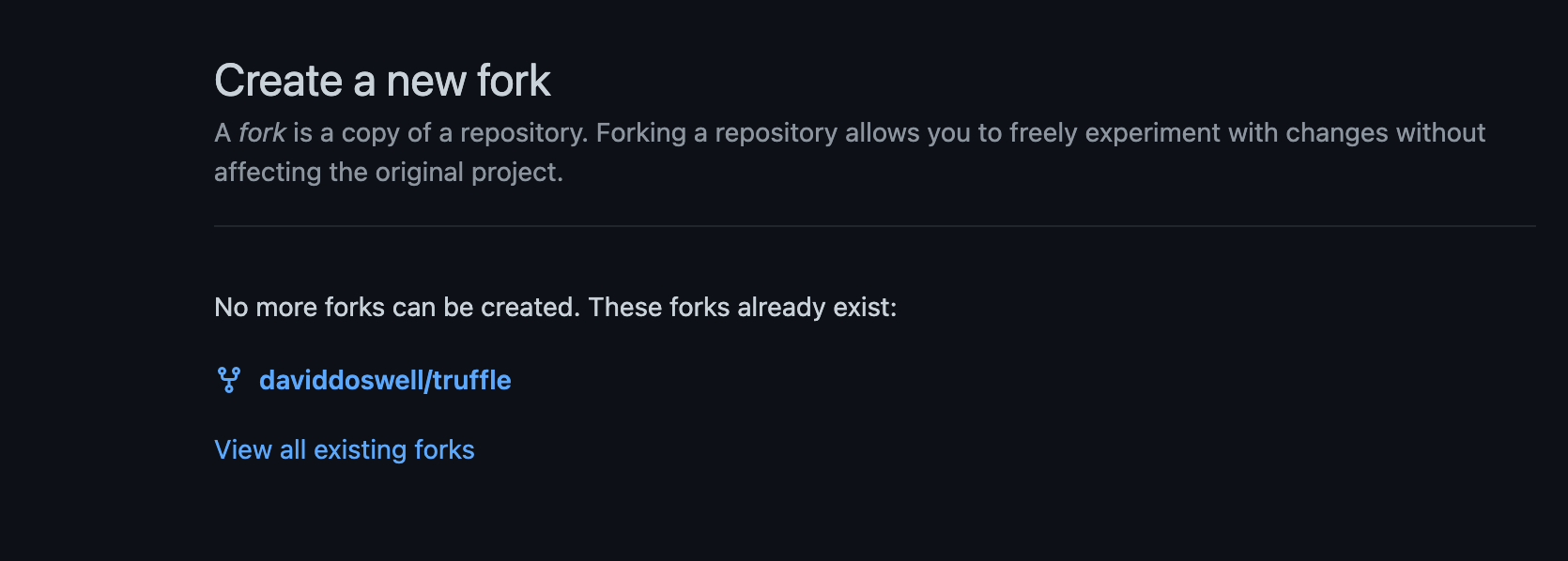Click the "These forks already exist:" text
Screen dimensions: 1568x561
[x=742, y=308]
